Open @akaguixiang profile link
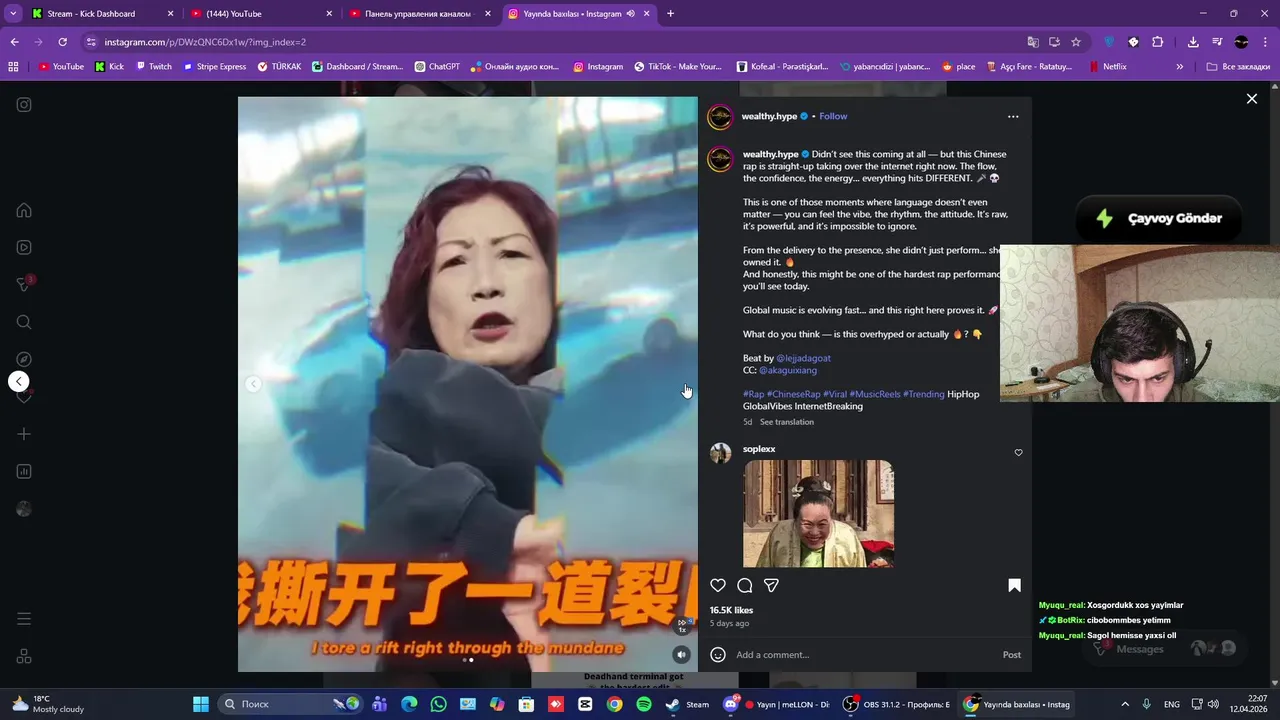 [x=788, y=370]
